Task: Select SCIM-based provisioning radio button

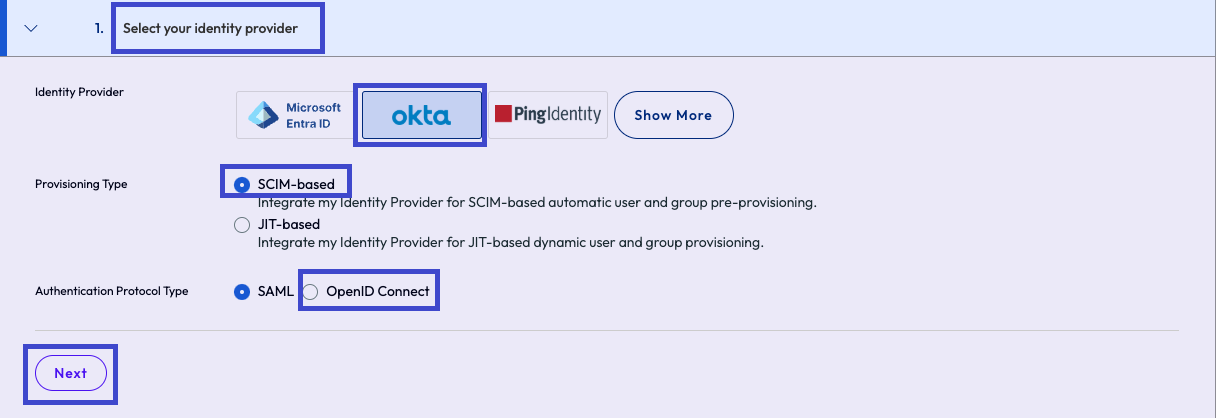Action: pos(241,184)
